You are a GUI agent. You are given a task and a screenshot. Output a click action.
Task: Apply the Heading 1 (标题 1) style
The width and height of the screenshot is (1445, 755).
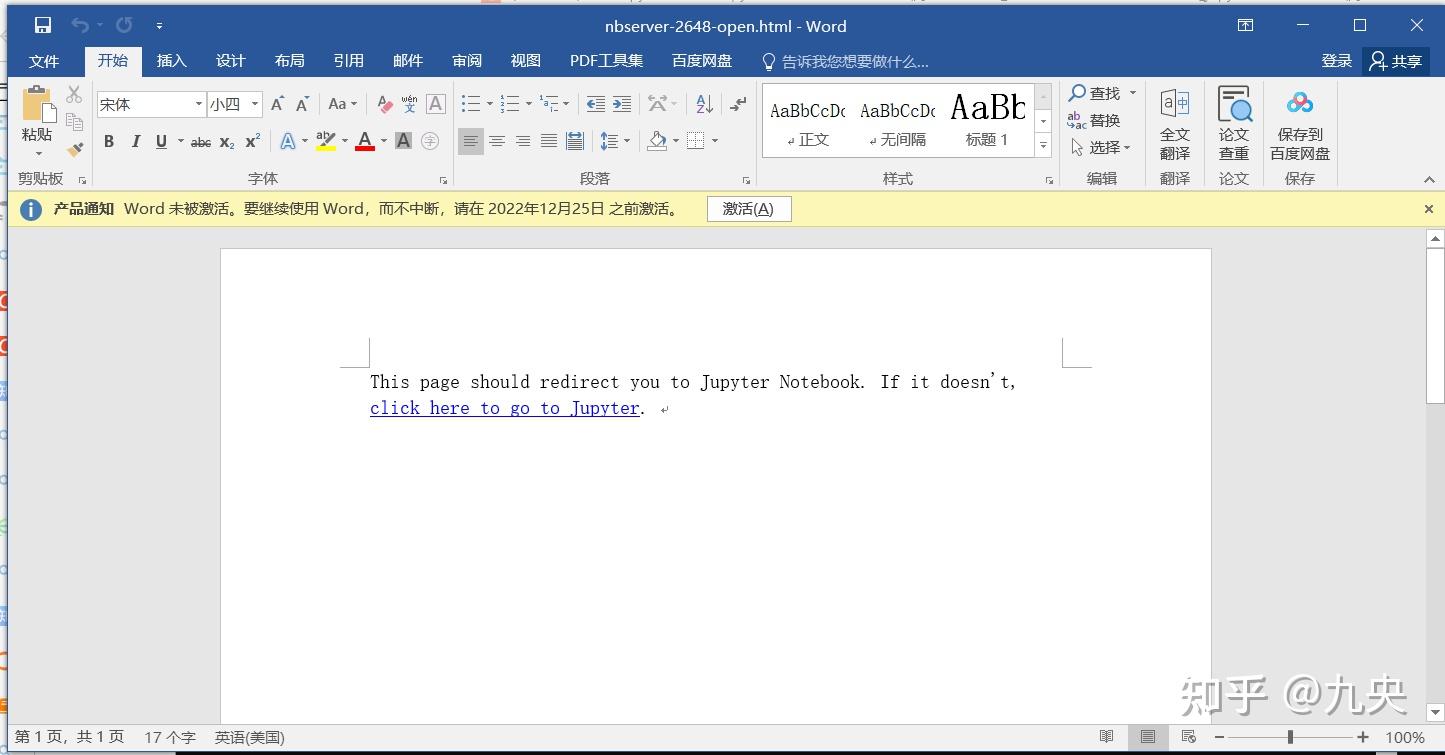[x=987, y=120]
